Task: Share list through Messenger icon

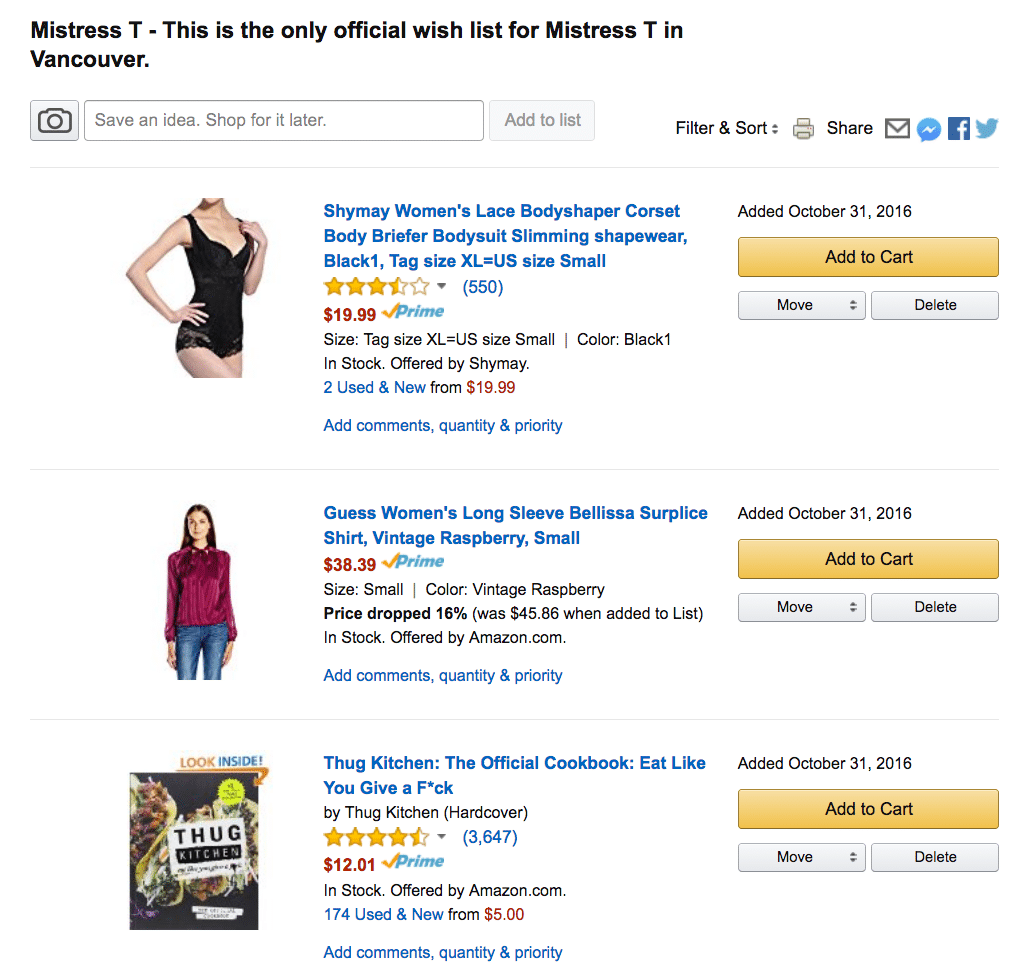Action: [x=929, y=129]
